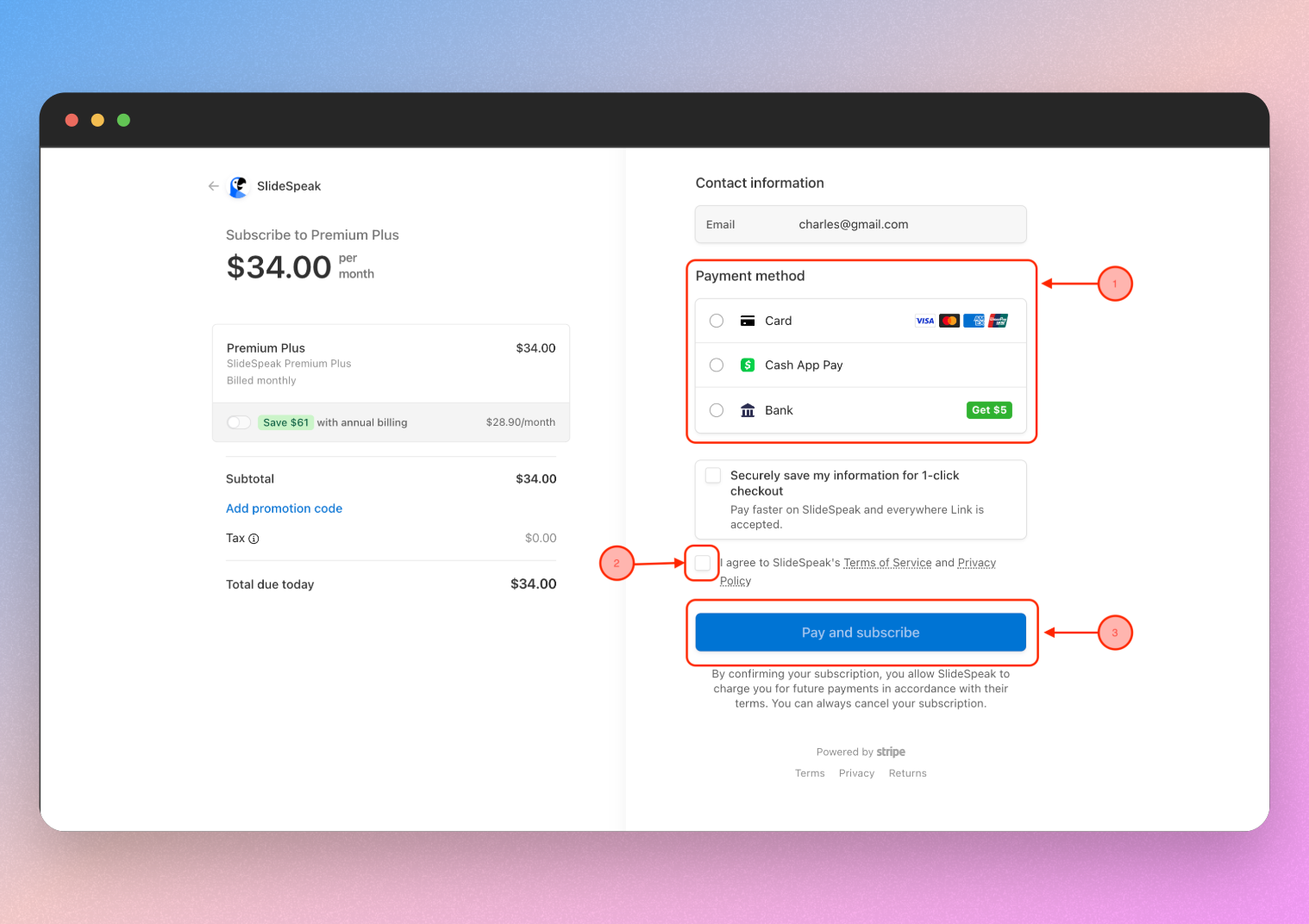Toggle the annual billing switch

239,422
